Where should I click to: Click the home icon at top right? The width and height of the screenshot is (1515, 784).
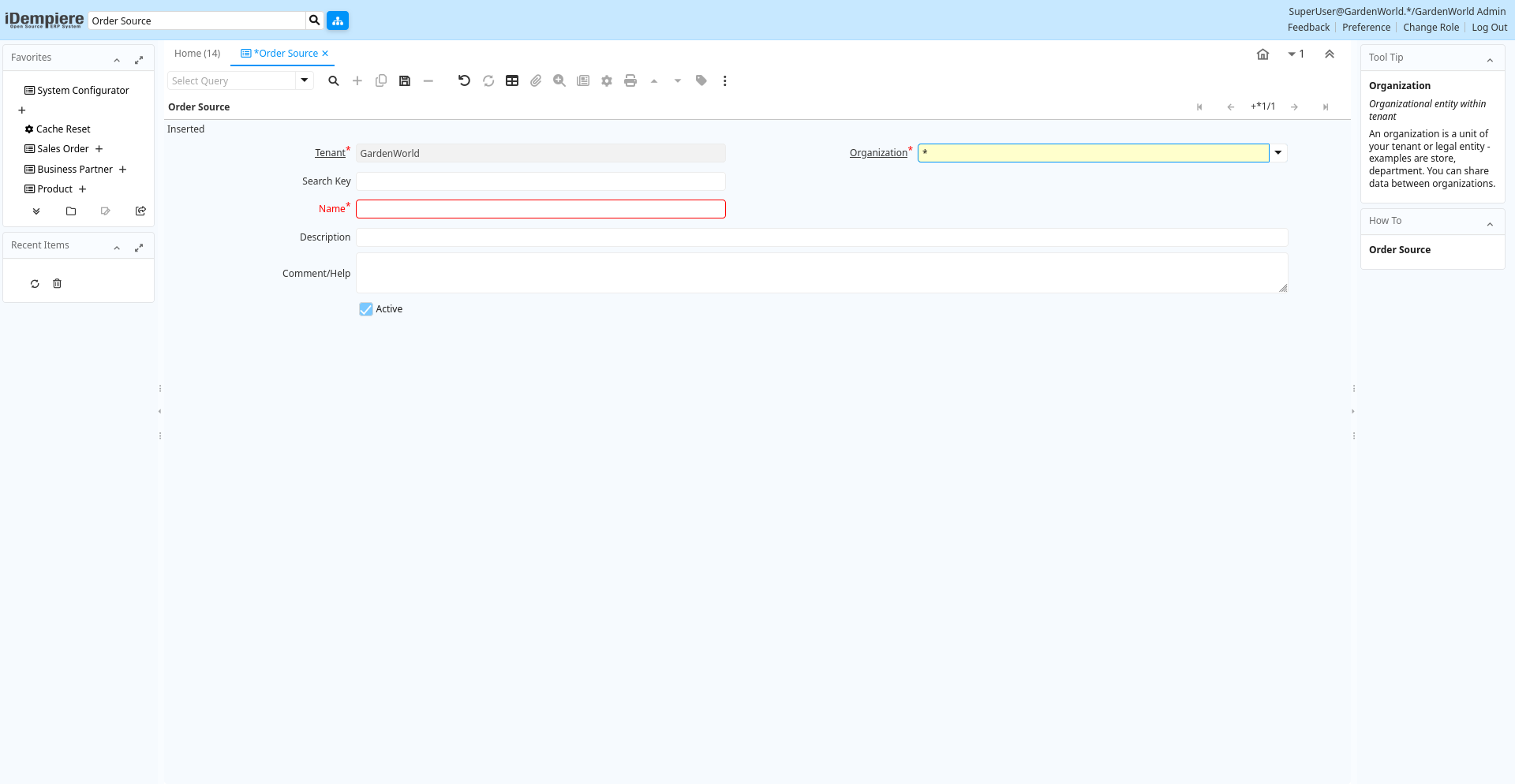pos(1262,54)
